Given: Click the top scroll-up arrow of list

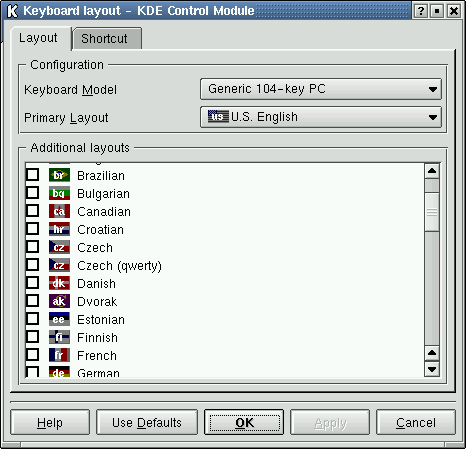Looking at the screenshot, I should click(x=432, y=171).
